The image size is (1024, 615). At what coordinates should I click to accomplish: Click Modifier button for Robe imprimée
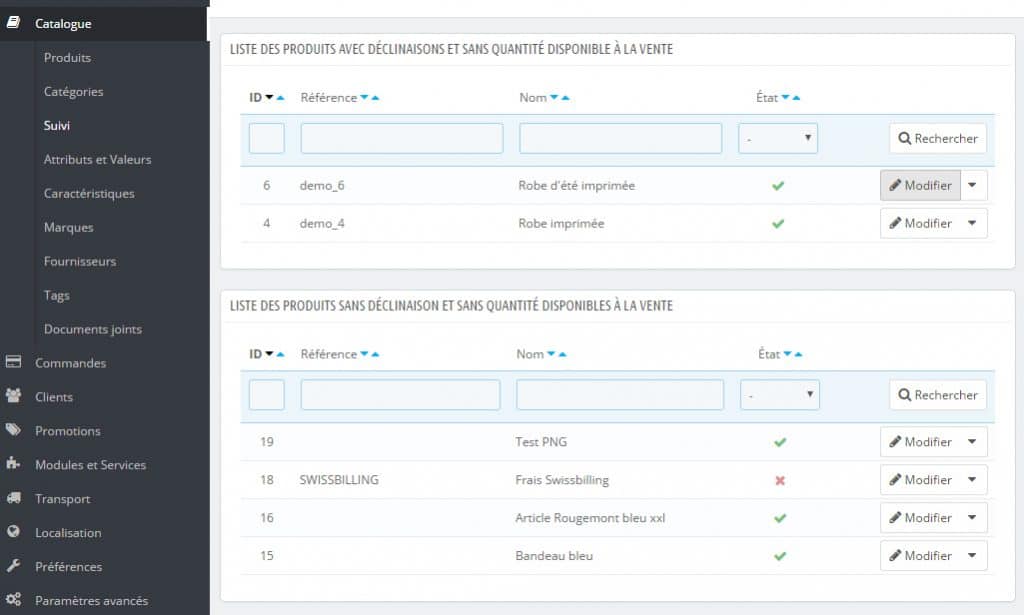920,223
